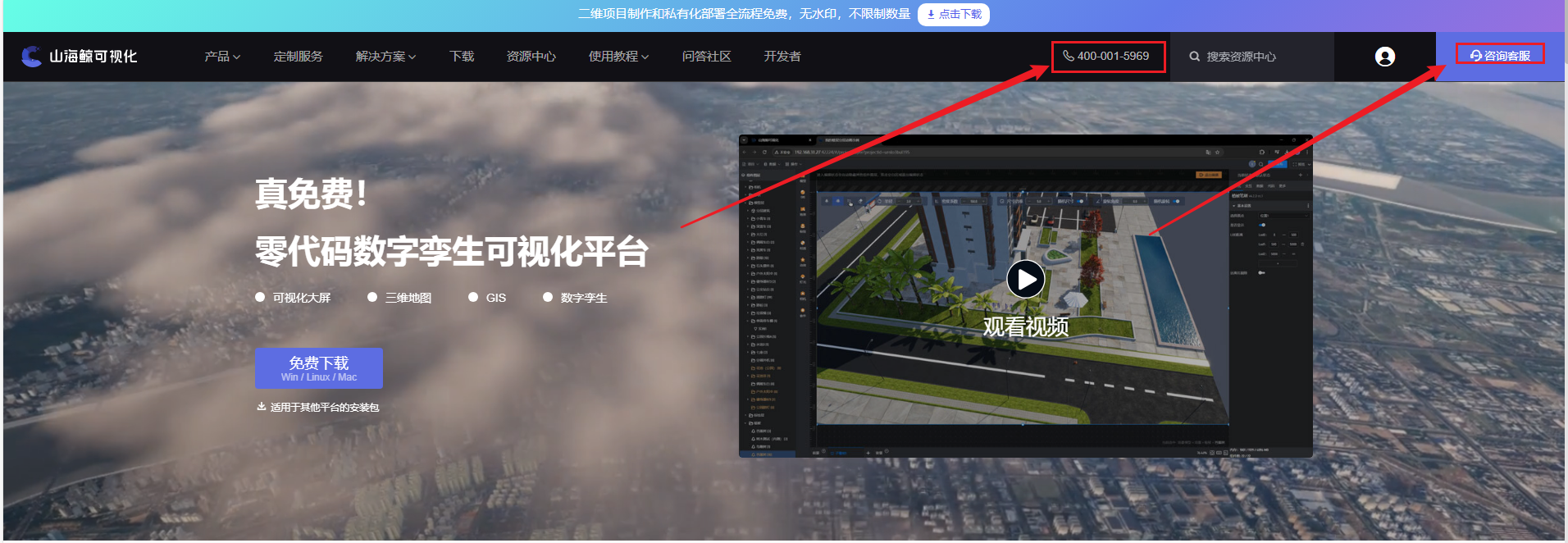Expand the 解决方案 dropdown menu
The height and width of the screenshot is (543, 1568).
(x=385, y=57)
